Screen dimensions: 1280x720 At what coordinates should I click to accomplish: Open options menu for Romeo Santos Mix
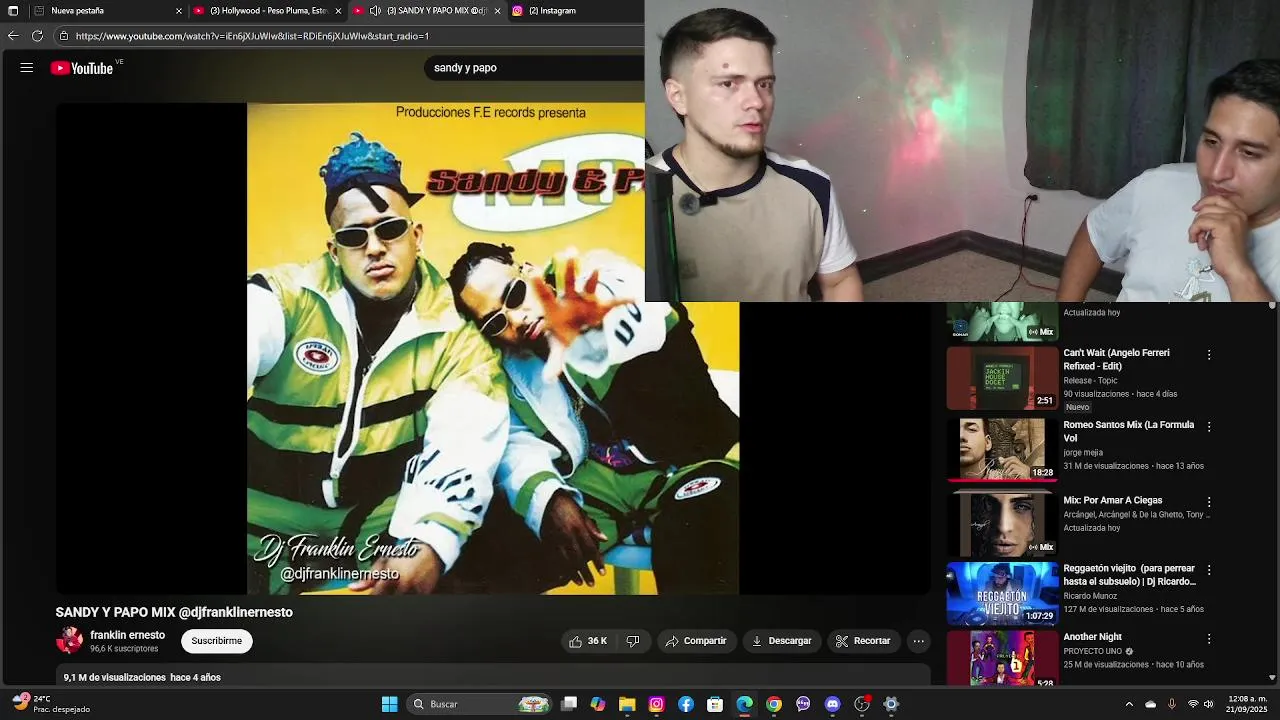(1209, 427)
